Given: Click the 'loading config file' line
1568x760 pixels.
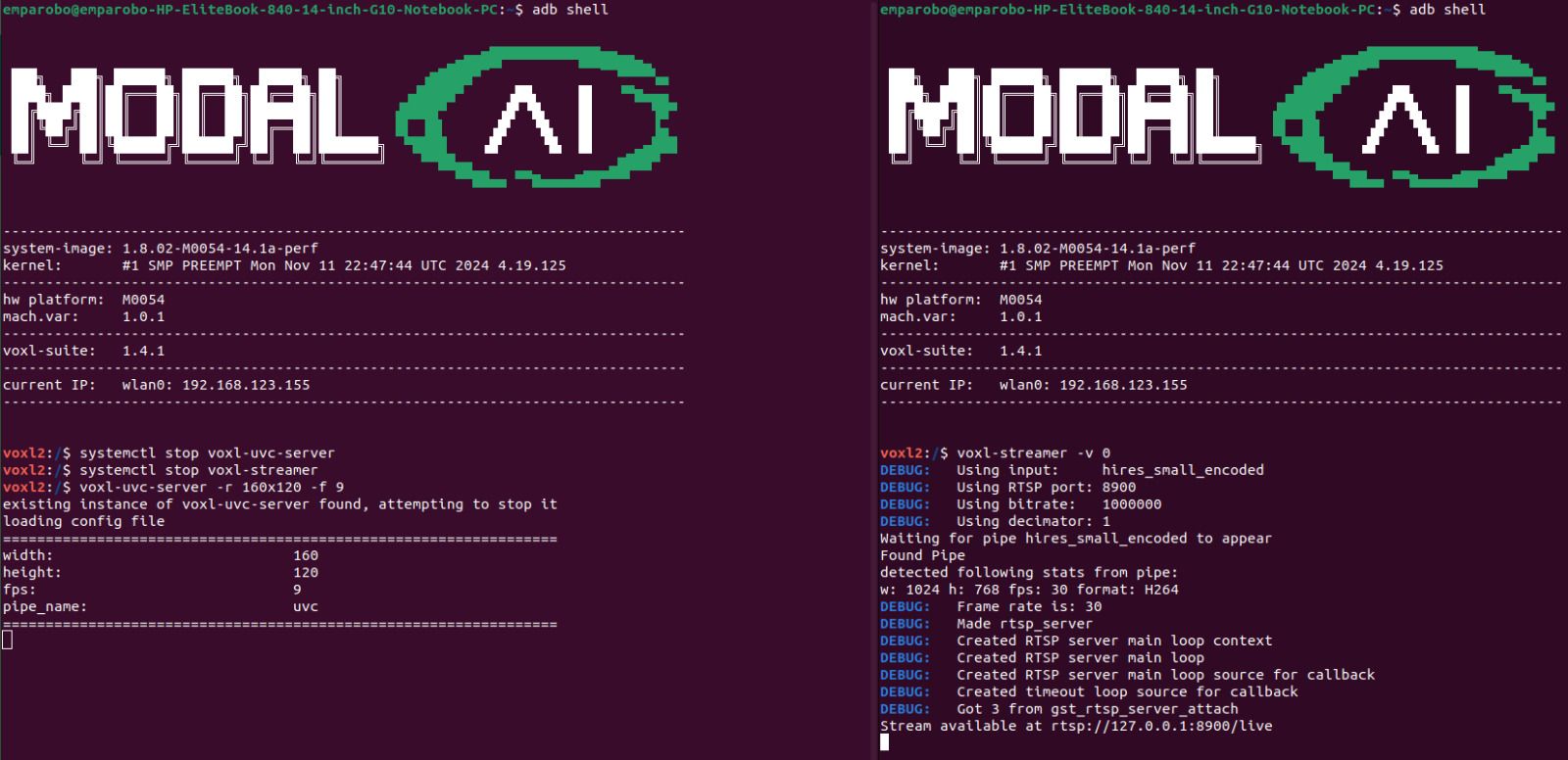Looking at the screenshot, I should (x=84, y=521).
